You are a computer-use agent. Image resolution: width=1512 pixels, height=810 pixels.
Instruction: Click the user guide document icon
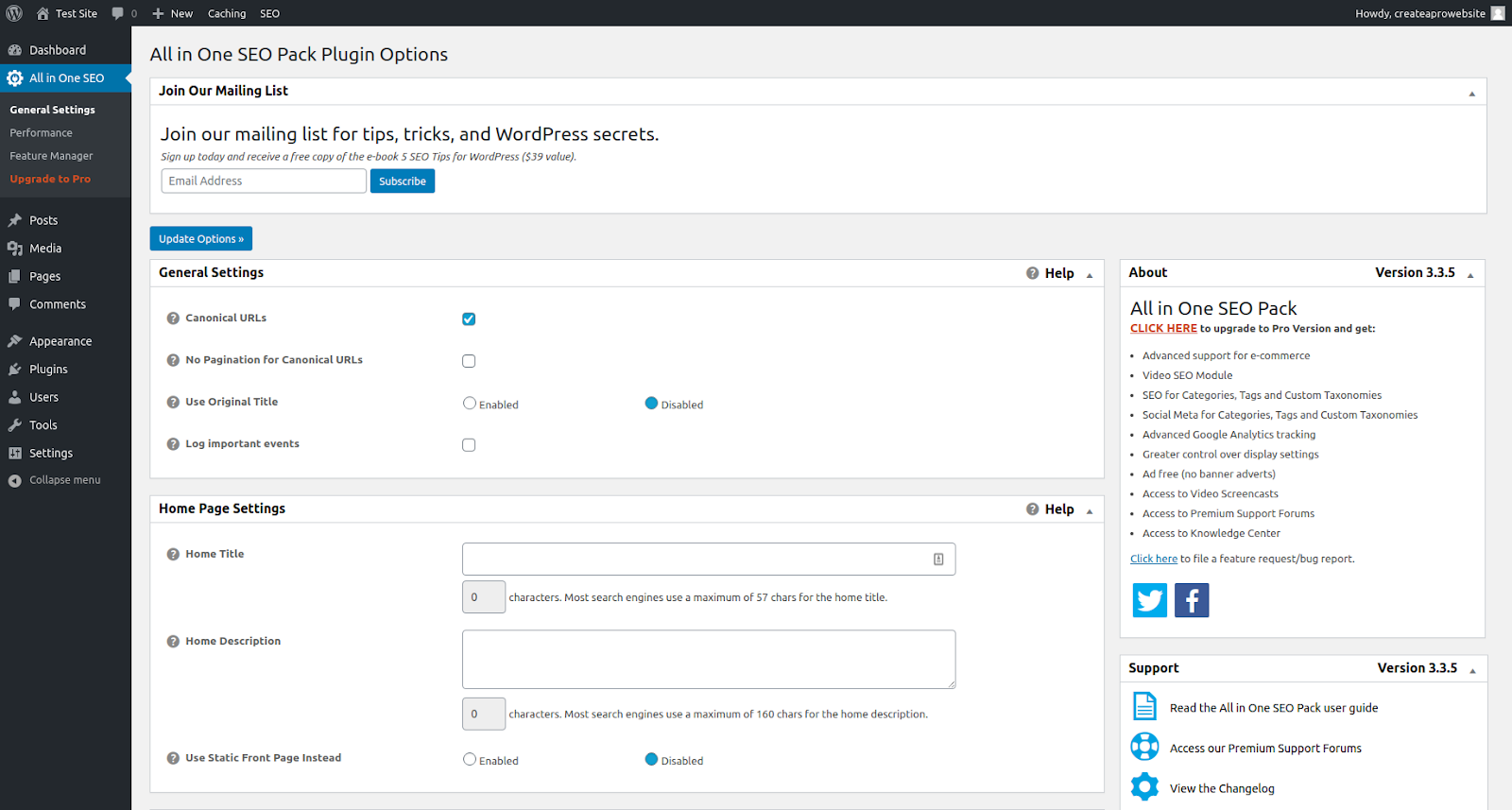[x=1144, y=706]
